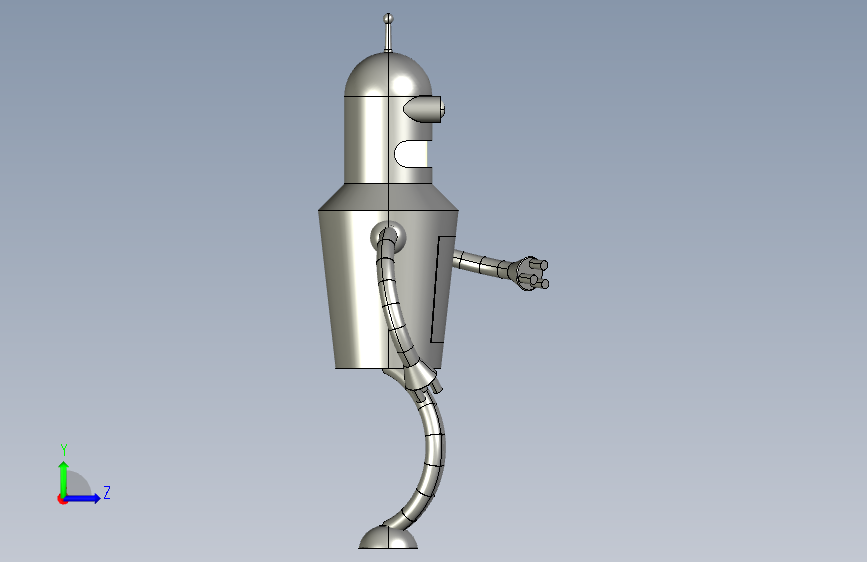This screenshot has height=562, width=867.
Task: Click the green Y axis arrow of the triad
Action: 64,478
